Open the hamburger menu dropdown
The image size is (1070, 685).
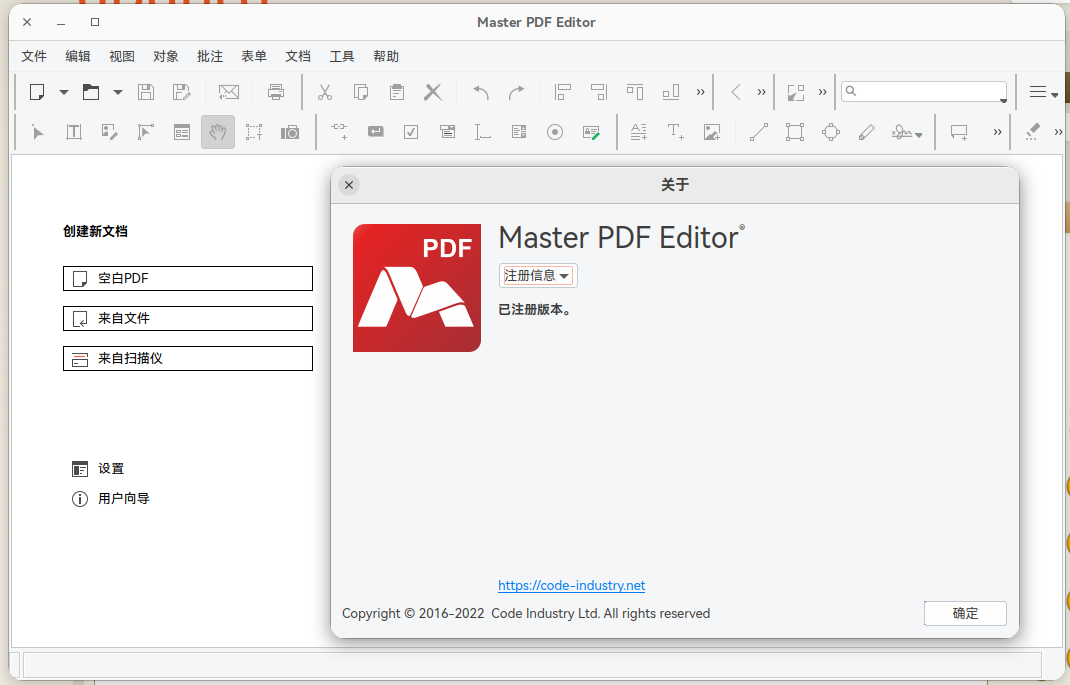pos(1043,92)
